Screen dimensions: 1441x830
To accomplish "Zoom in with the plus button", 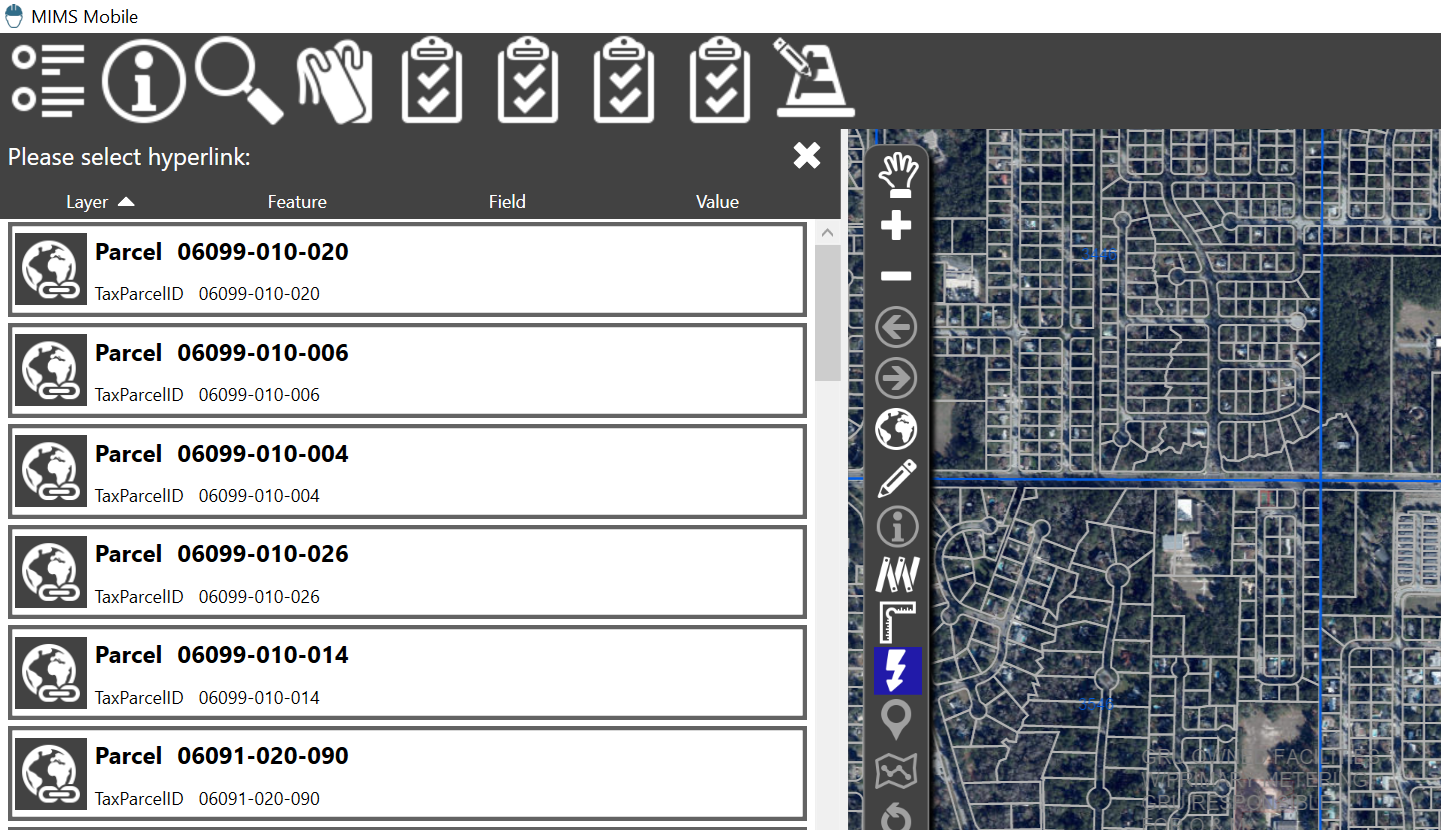I will click(896, 225).
